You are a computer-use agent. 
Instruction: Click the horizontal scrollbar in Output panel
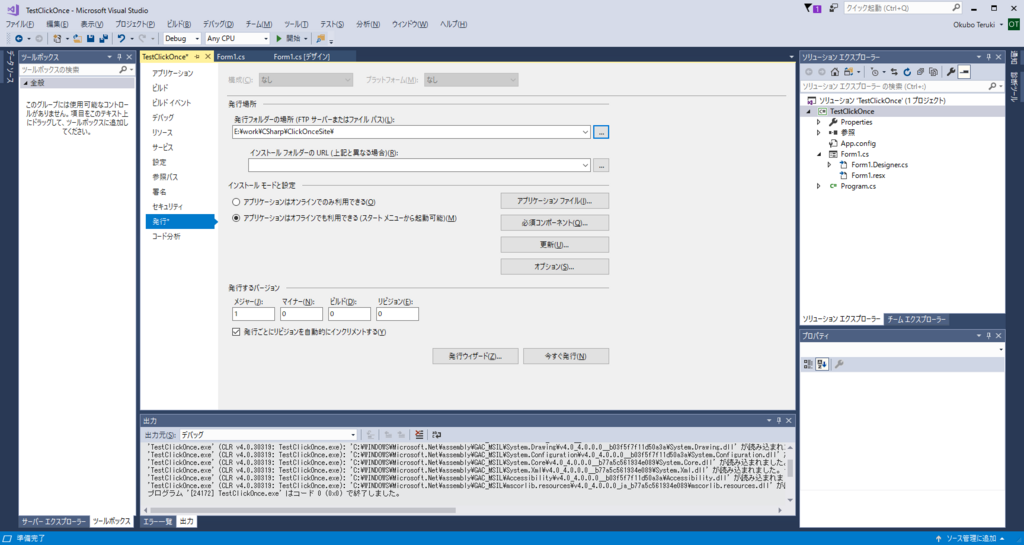tap(303, 510)
